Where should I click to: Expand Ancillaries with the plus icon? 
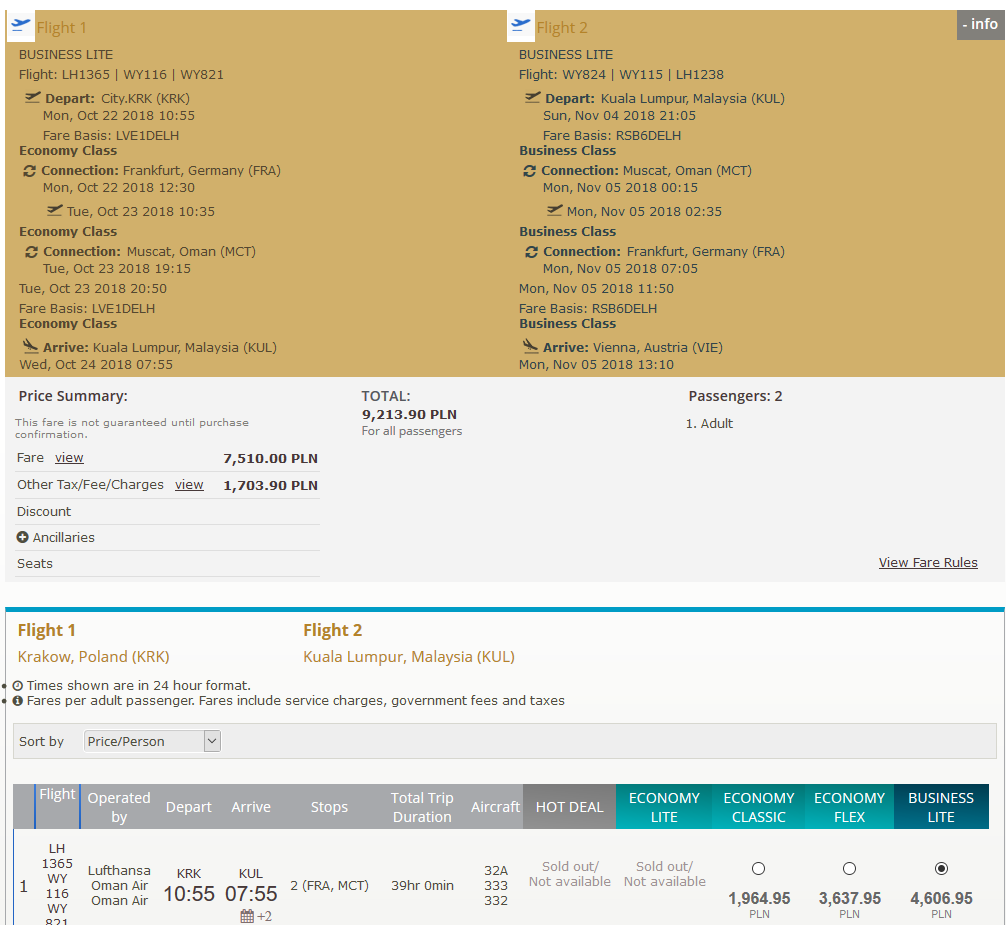(22, 537)
